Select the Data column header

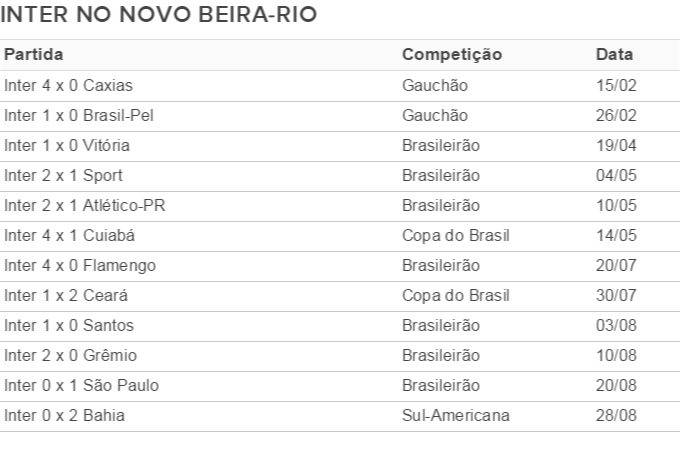point(614,55)
